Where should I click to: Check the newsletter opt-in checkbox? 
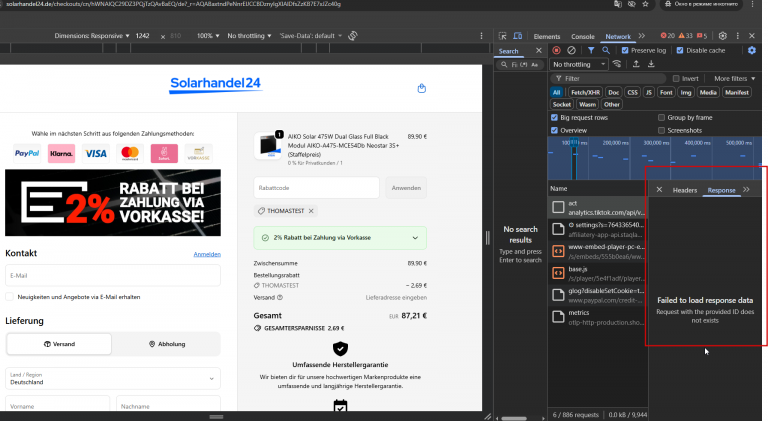click(9, 297)
